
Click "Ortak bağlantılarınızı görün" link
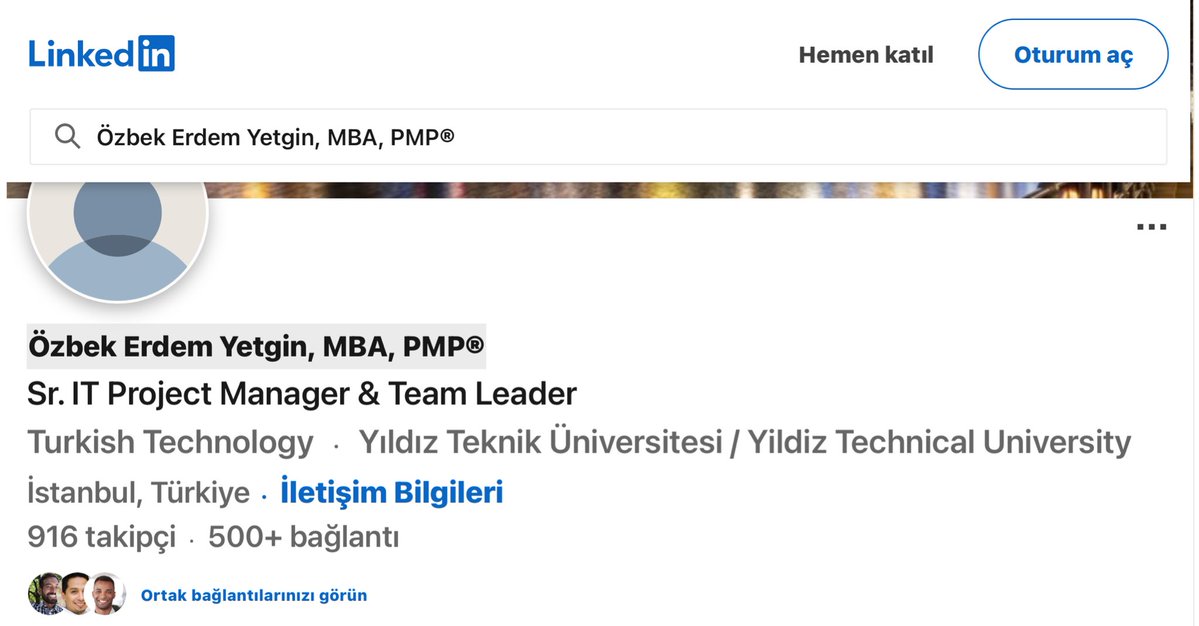[x=254, y=595]
